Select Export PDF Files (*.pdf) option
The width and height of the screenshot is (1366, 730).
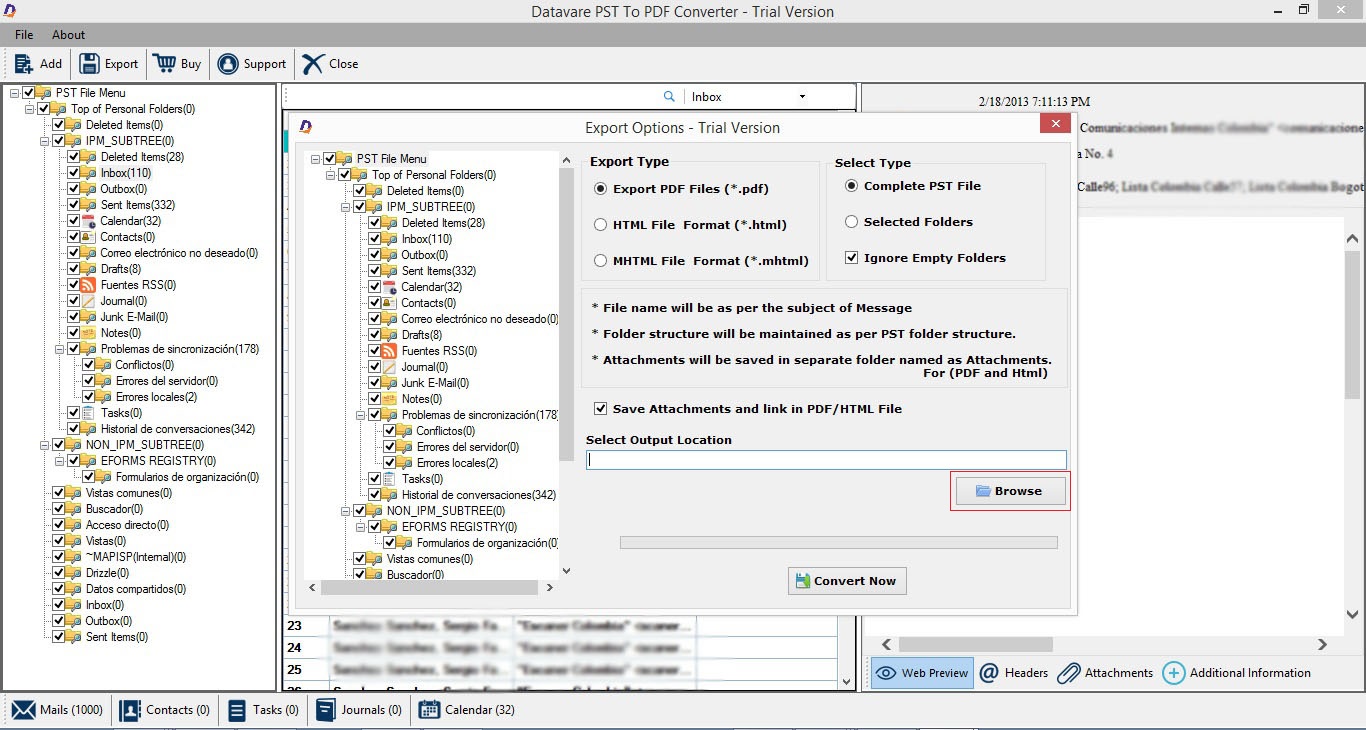coord(601,188)
